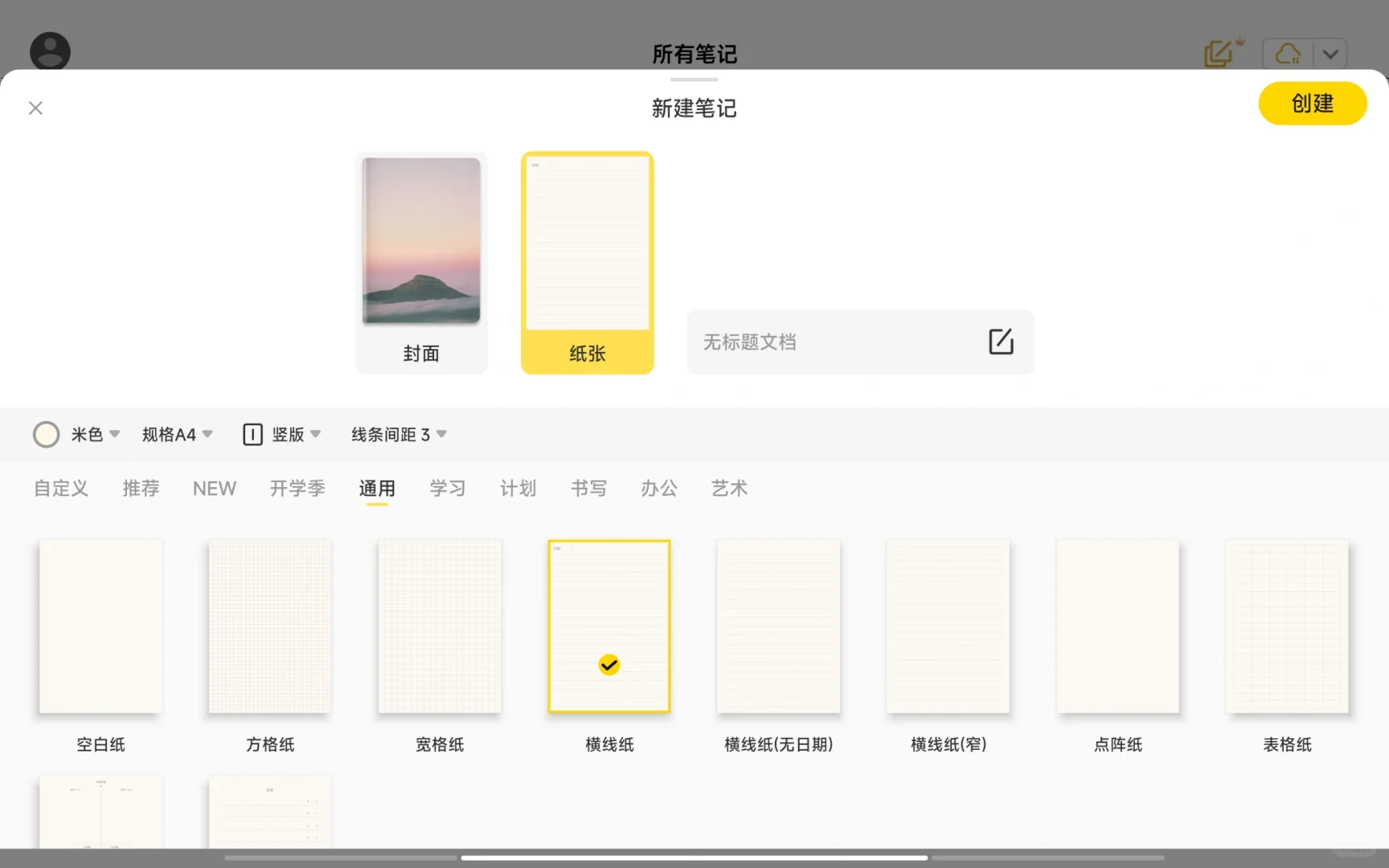Select the 点阵纸 dot paper template
Viewport: 1389px width, 868px height.
[x=1117, y=626]
